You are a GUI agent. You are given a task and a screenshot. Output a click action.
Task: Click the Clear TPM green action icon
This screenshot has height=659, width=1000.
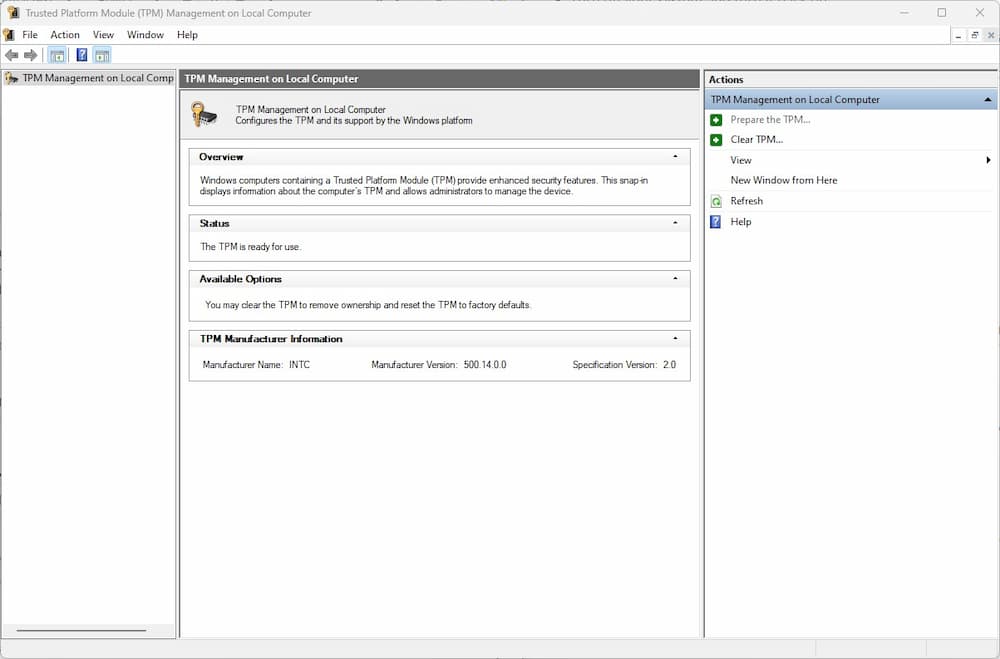pos(714,139)
